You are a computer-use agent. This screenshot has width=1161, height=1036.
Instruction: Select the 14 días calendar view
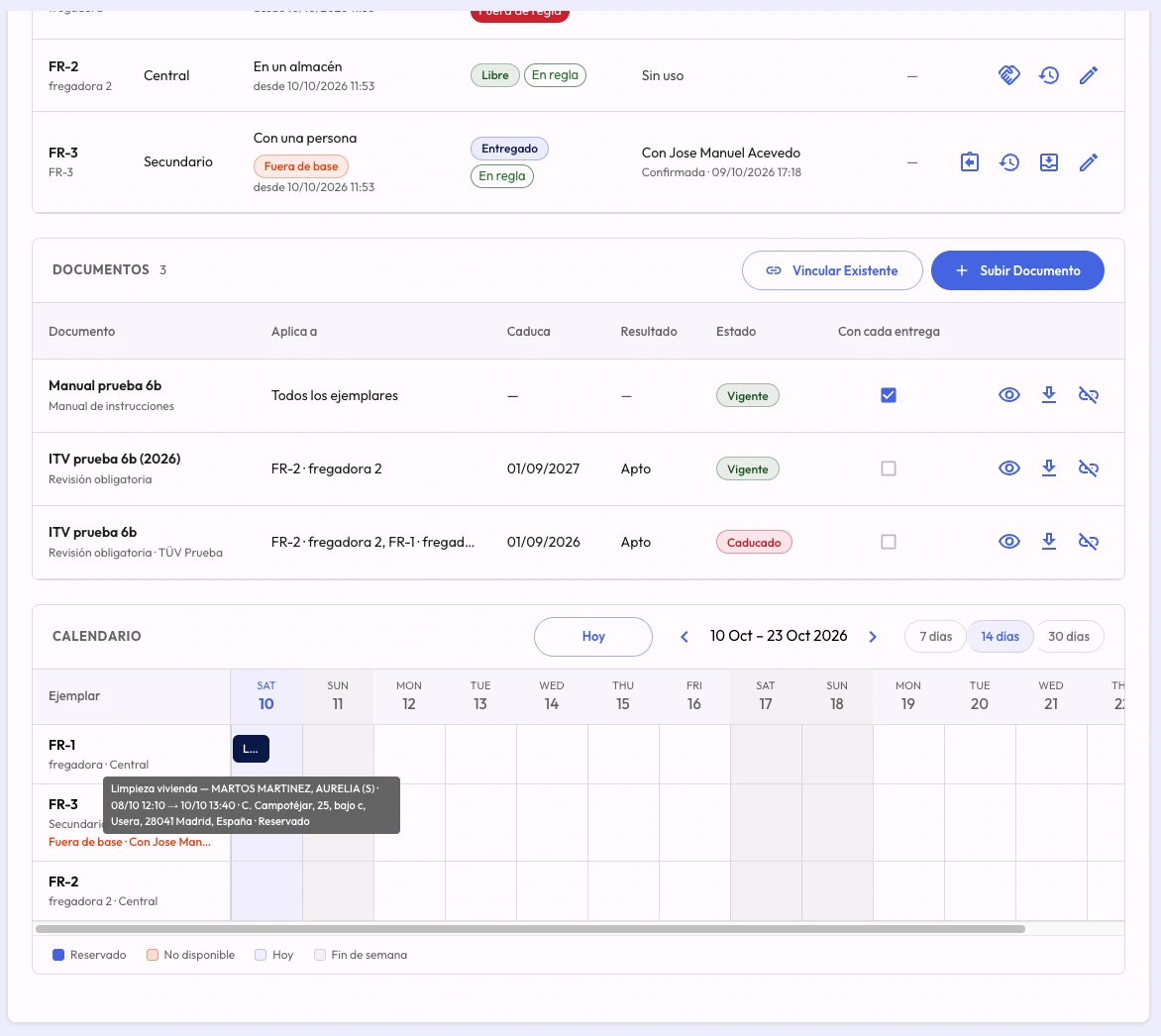click(1000, 637)
